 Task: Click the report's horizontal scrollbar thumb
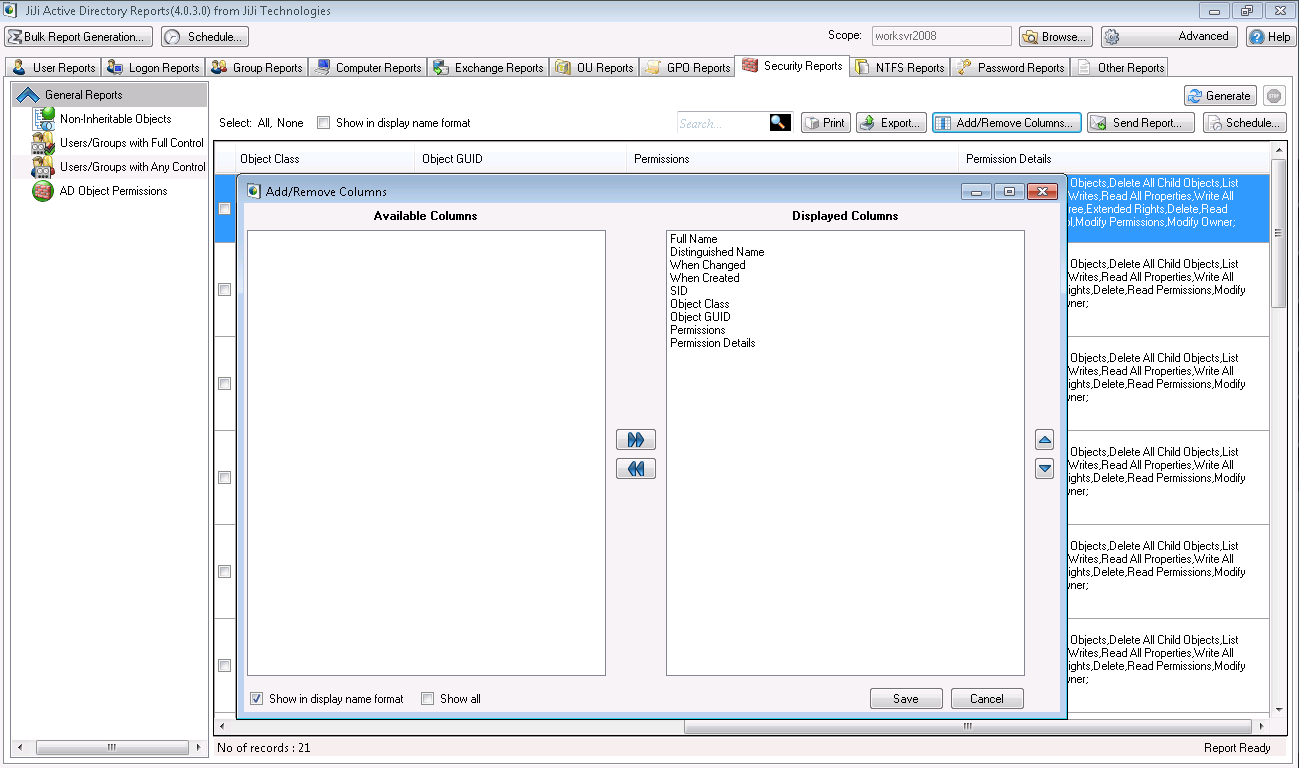coord(967,726)
